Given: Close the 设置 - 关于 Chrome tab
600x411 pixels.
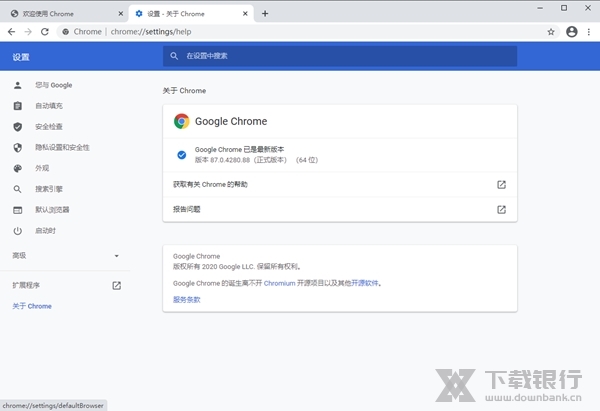Looking at the screenshot, I should coord(245,14).
